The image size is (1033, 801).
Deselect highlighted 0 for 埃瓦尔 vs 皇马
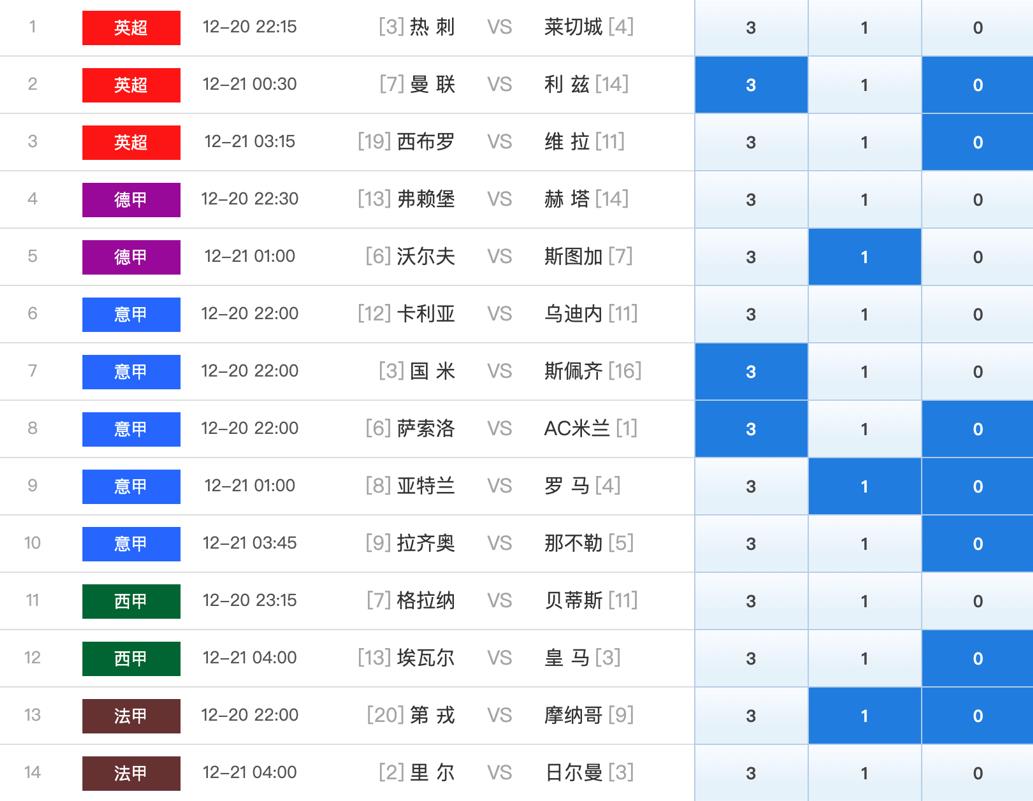(978, 658)
